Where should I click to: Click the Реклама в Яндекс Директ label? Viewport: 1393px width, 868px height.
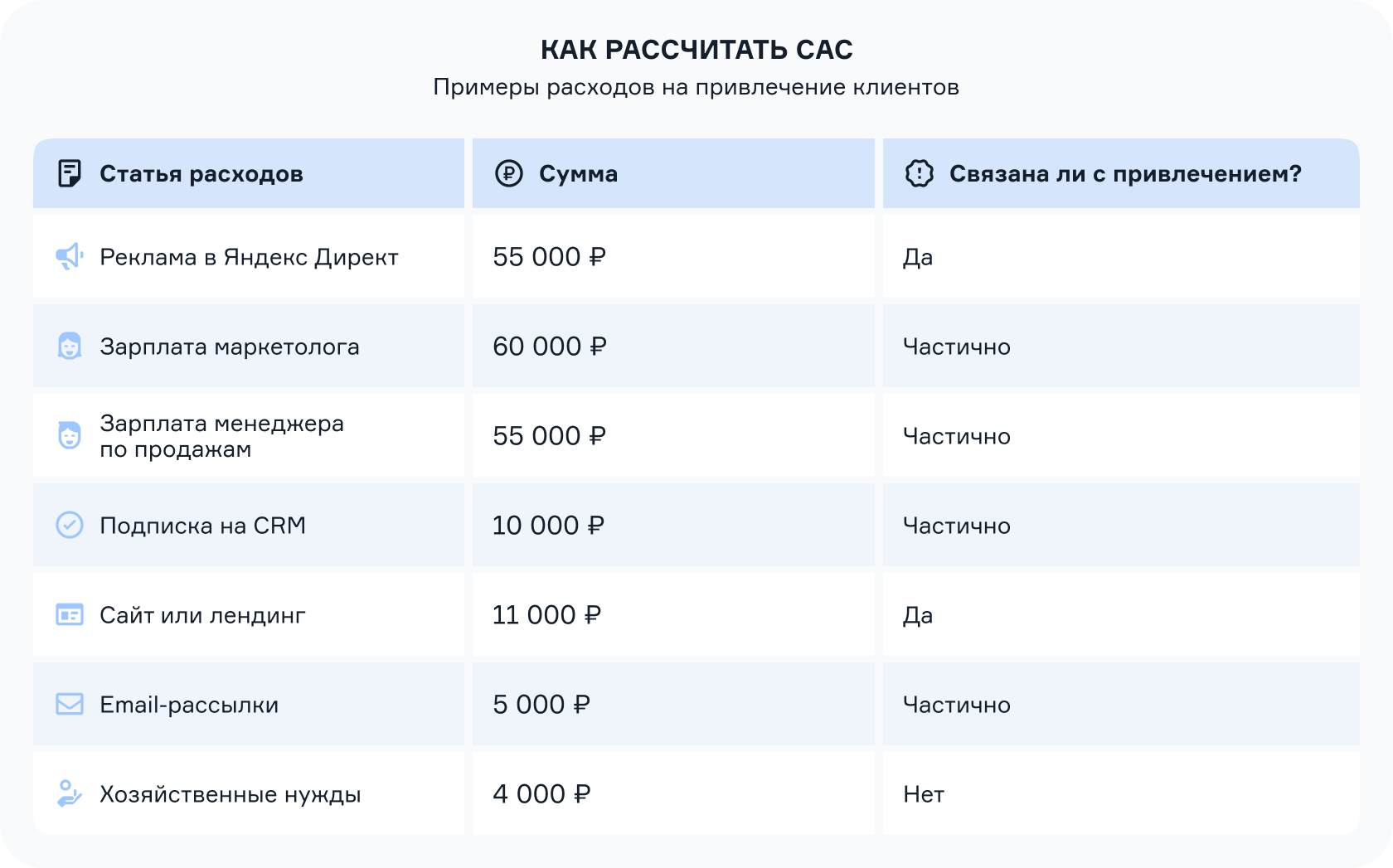[249, 257]
